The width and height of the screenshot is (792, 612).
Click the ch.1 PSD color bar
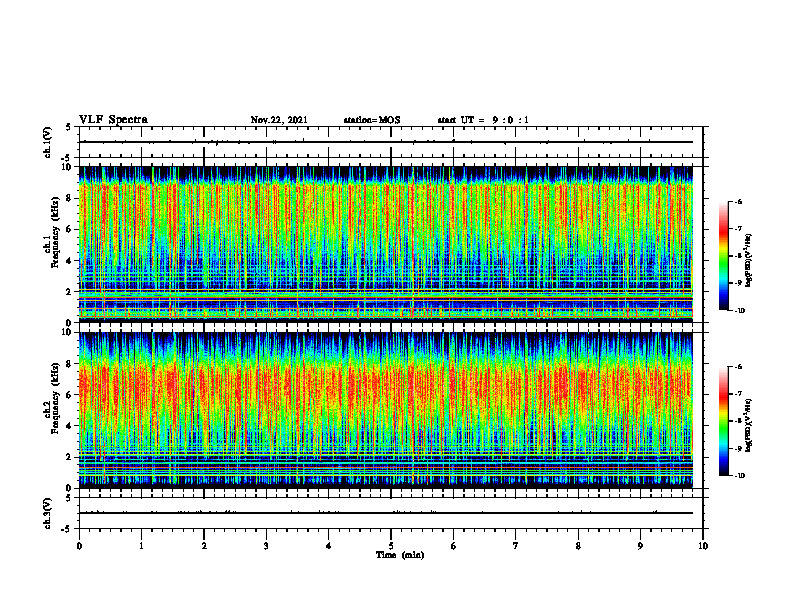click(723, 256)
